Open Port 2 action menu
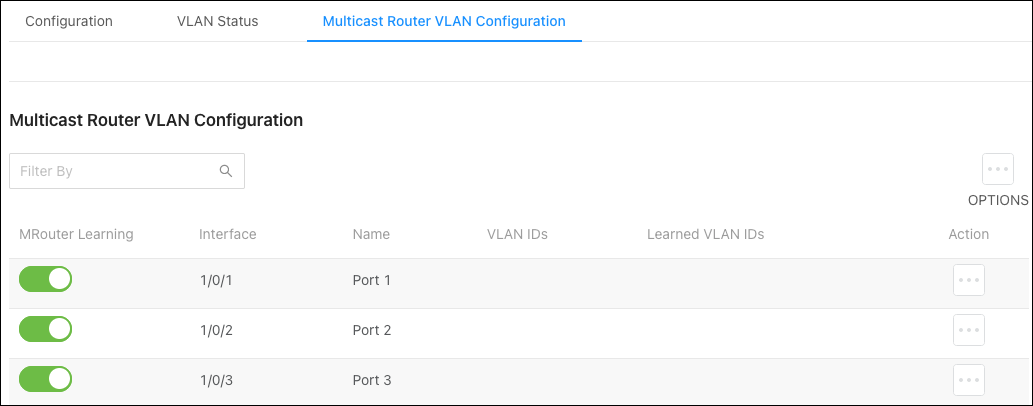1033x406 pixels. pos(969,330)
